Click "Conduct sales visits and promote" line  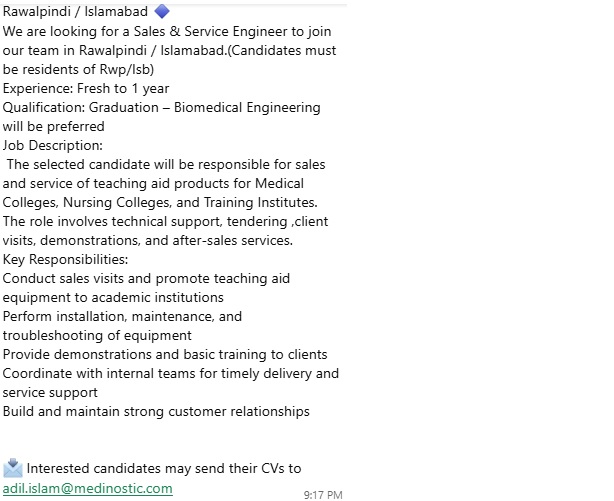(x=146, y=278)
